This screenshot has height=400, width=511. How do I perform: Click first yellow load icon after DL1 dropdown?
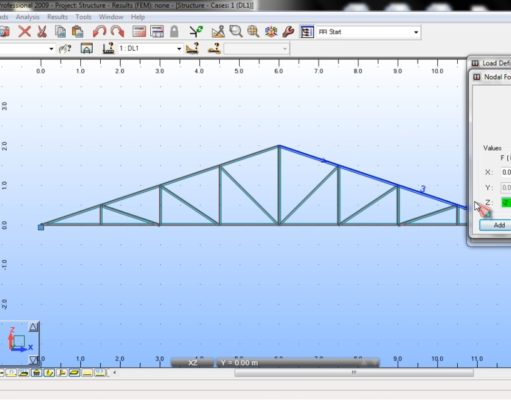click(193, 49)
